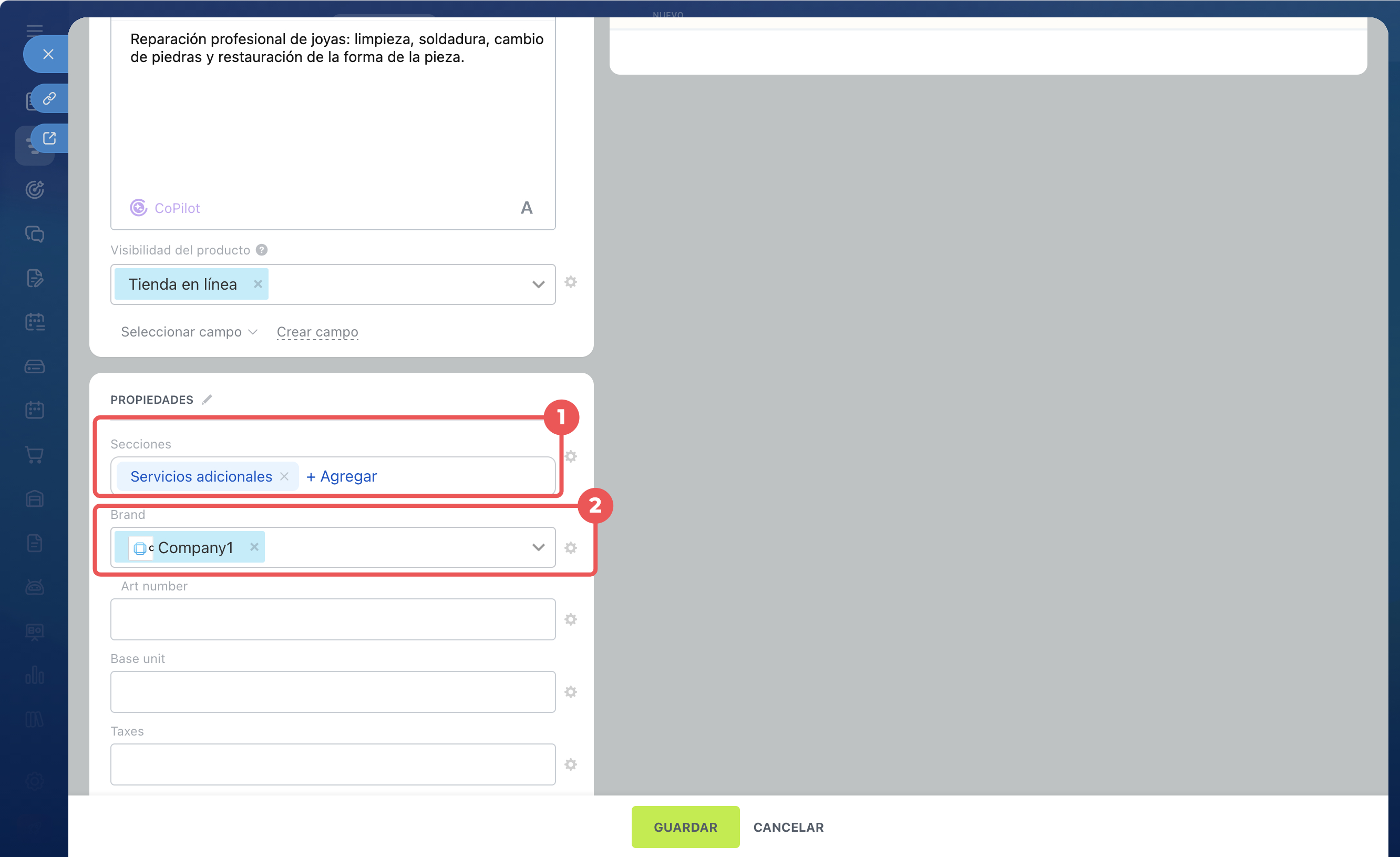Open the settings gear in sidebar
Viewport: 1400px width, 857px height.
[35, 781]
